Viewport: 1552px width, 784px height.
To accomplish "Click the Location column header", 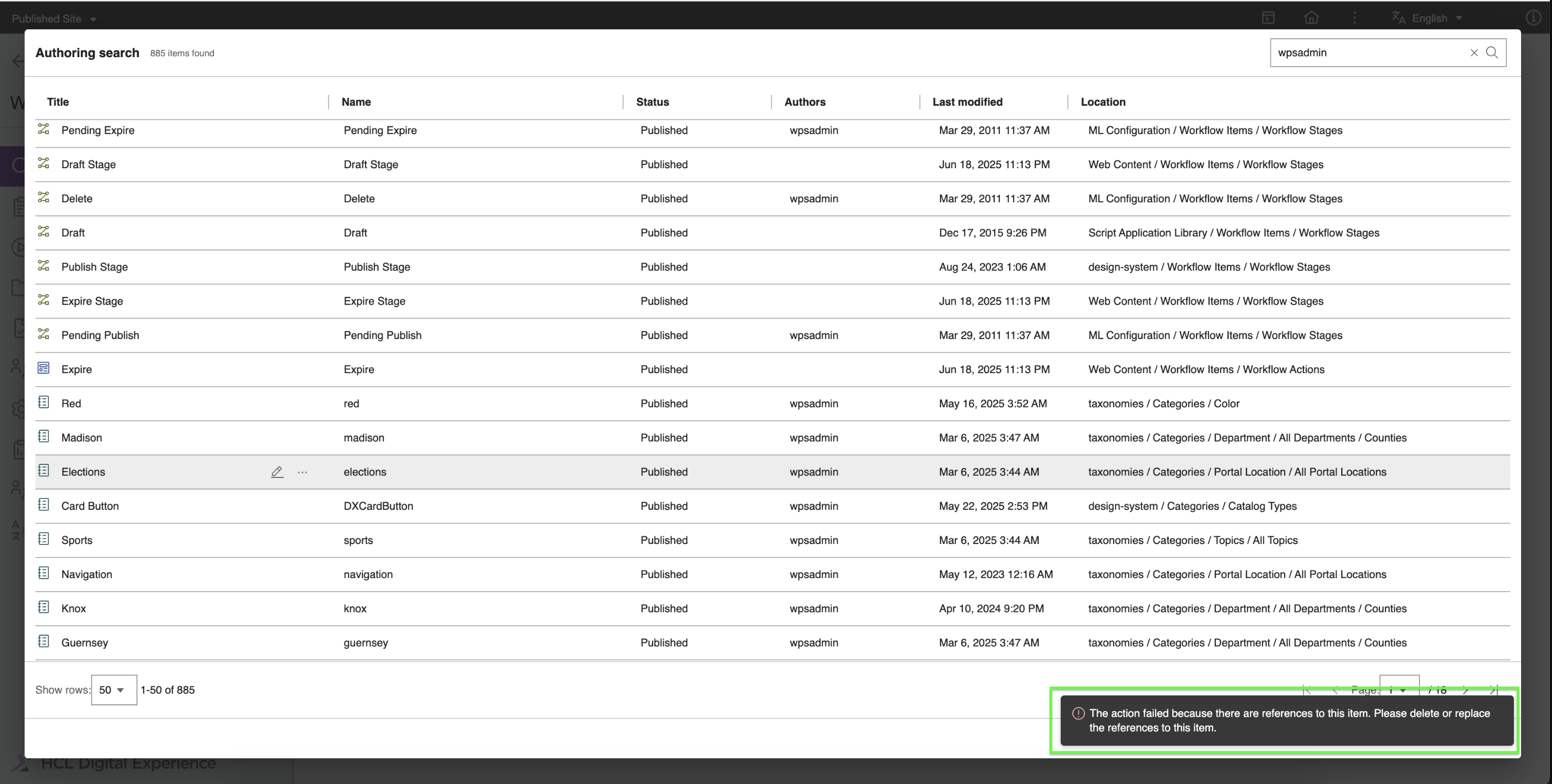I will point(1103,102).
